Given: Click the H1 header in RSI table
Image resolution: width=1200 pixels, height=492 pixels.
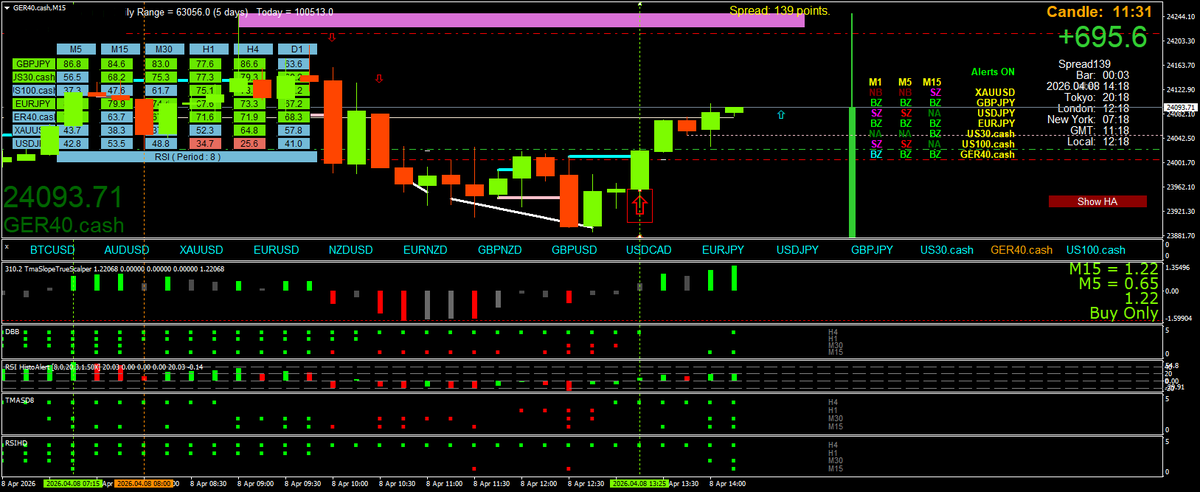Looking at the screenshot, I should 208,48.
